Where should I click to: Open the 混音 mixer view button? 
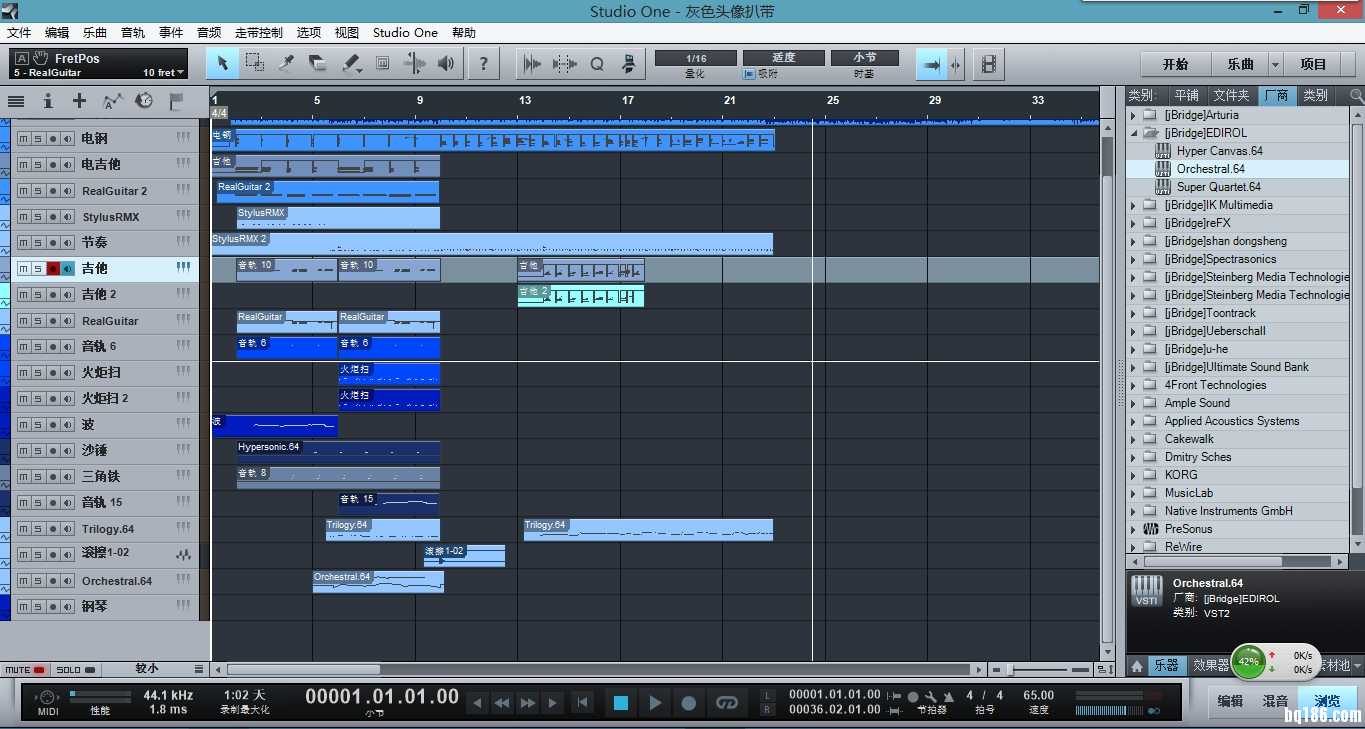click(x=1275, y=701)
